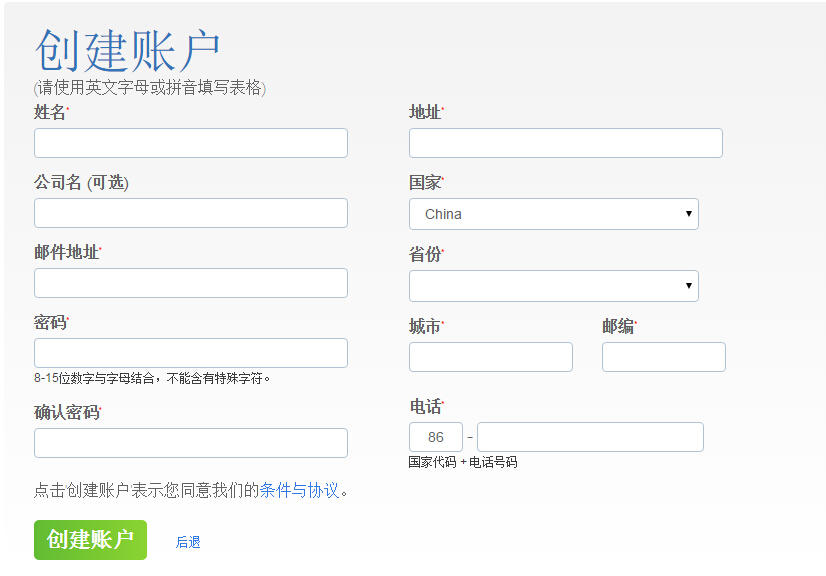The image size is (826, 576).
Task: Click the 姓名 name input field
Action: click(x=190, y=142)
